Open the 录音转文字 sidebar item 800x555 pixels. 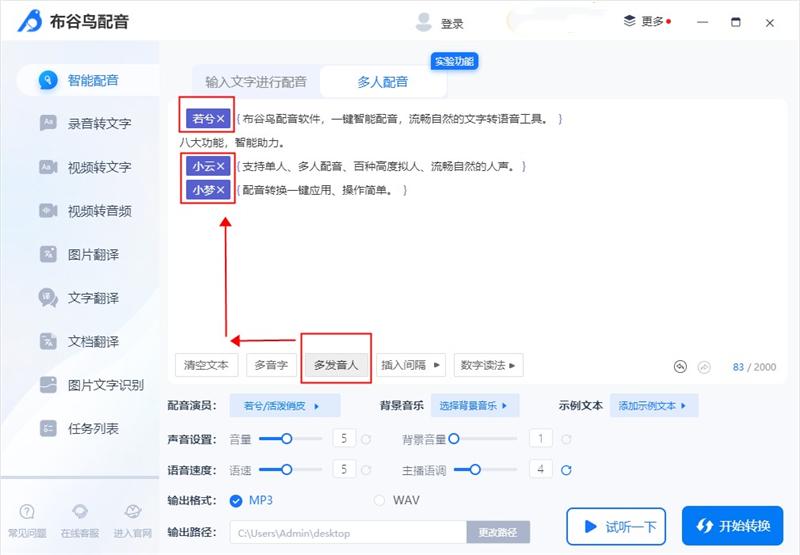tap(86, 123)
